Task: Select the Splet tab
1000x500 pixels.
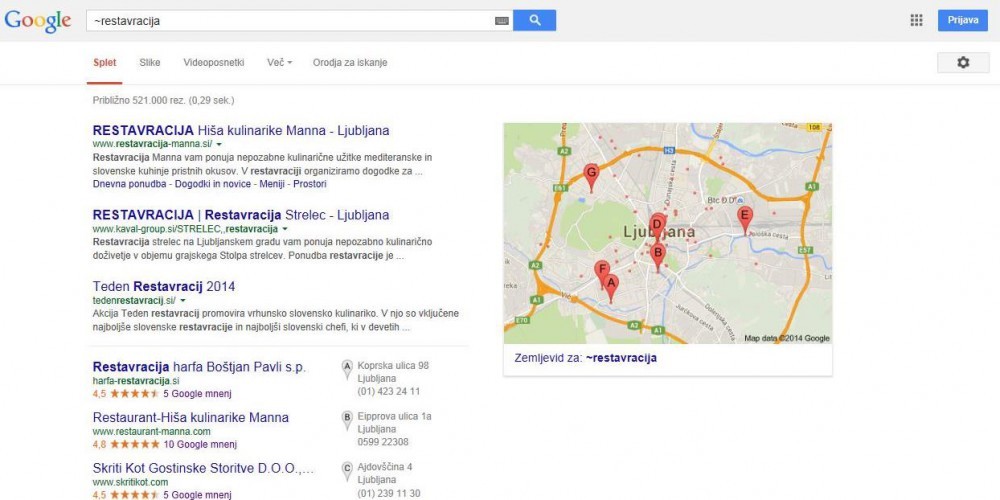Action: point(105,62)
